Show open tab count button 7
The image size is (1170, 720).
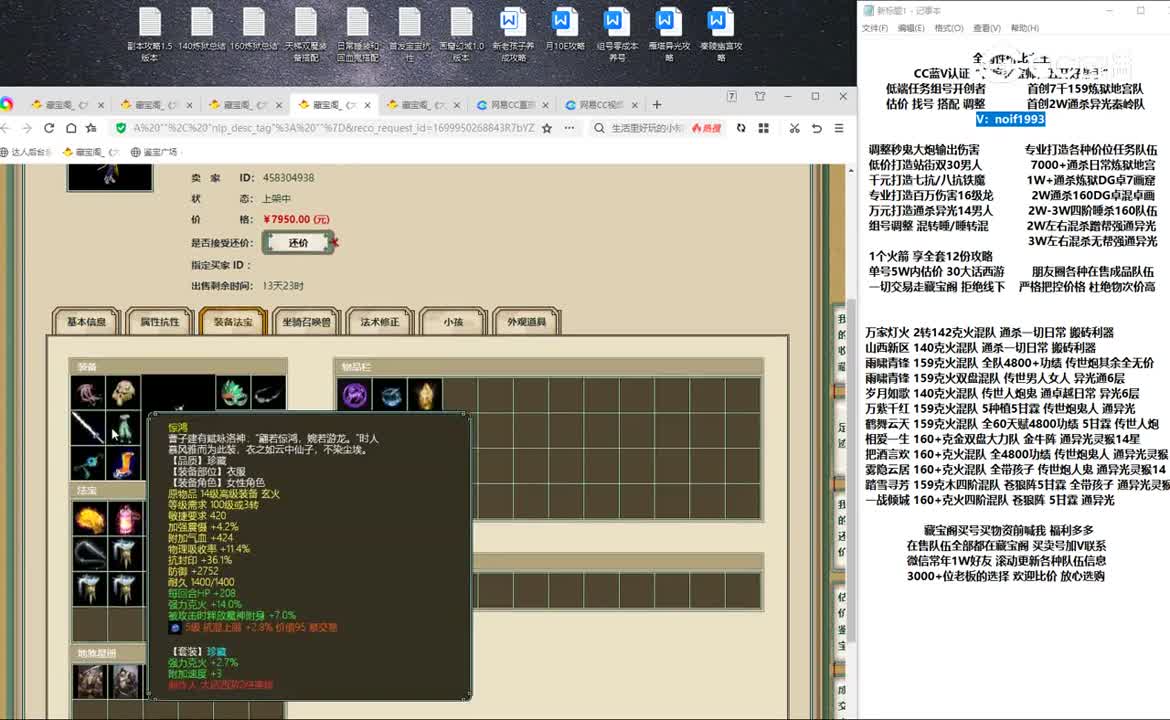pos(732,96)
